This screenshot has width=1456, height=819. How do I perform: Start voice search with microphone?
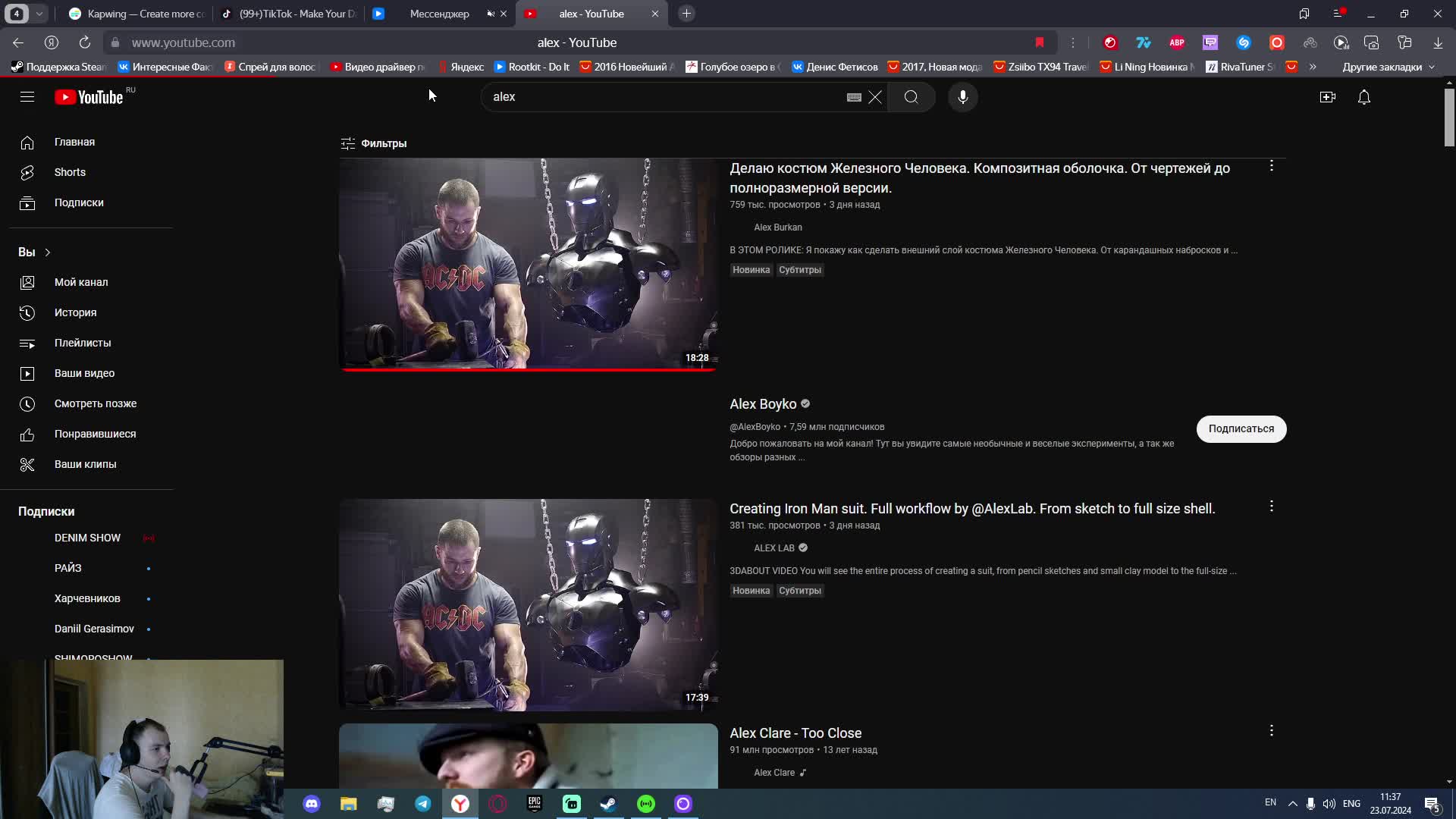point(963,97)
